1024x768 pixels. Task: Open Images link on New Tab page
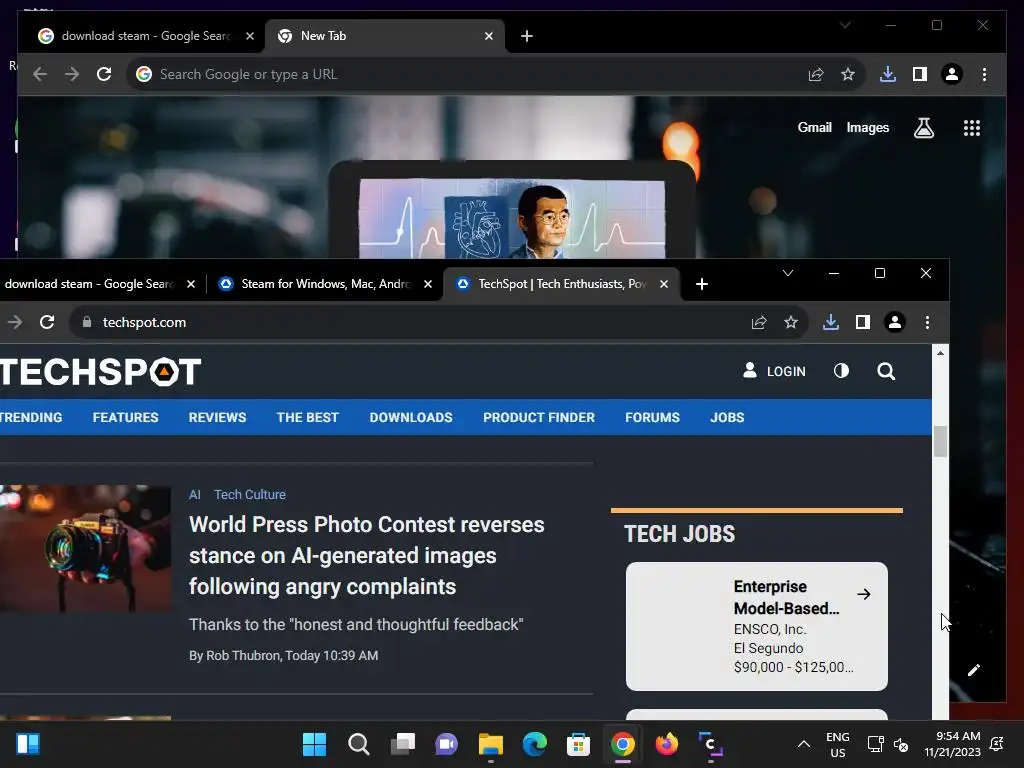pos(867,127)
